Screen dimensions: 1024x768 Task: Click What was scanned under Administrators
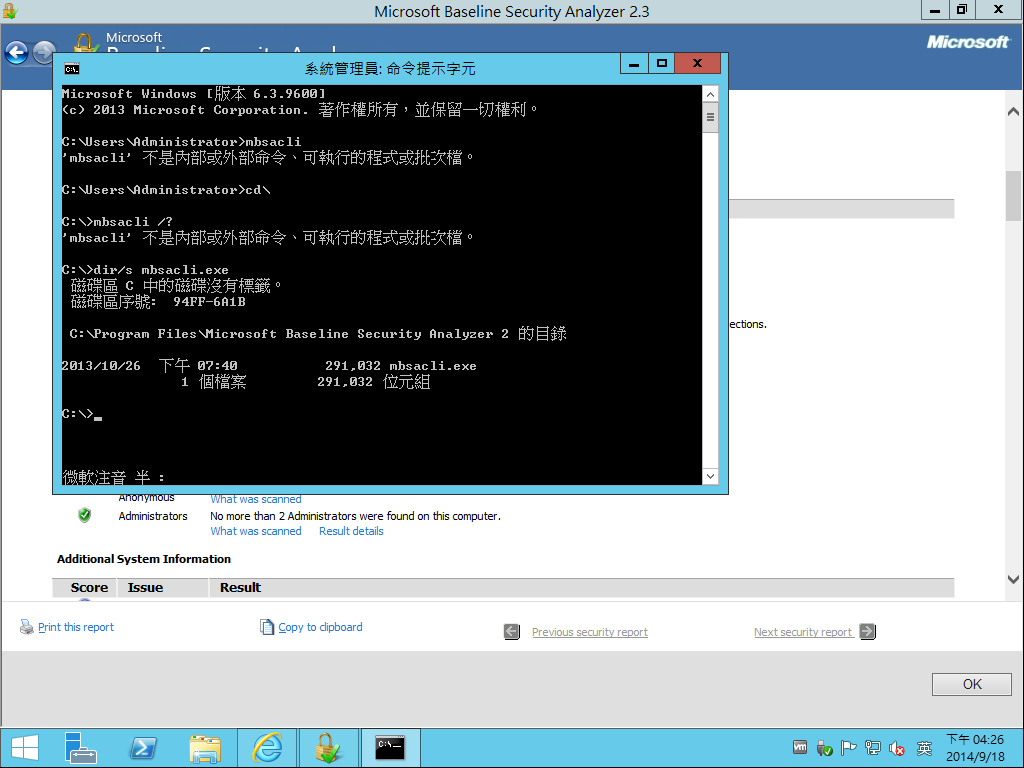(256, 531)
